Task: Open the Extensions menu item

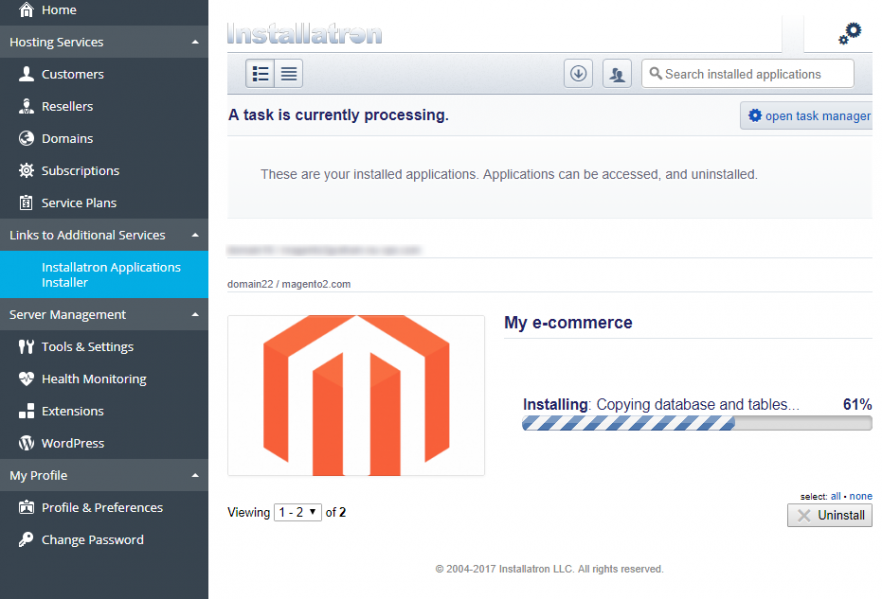Action: coord(104,411)
